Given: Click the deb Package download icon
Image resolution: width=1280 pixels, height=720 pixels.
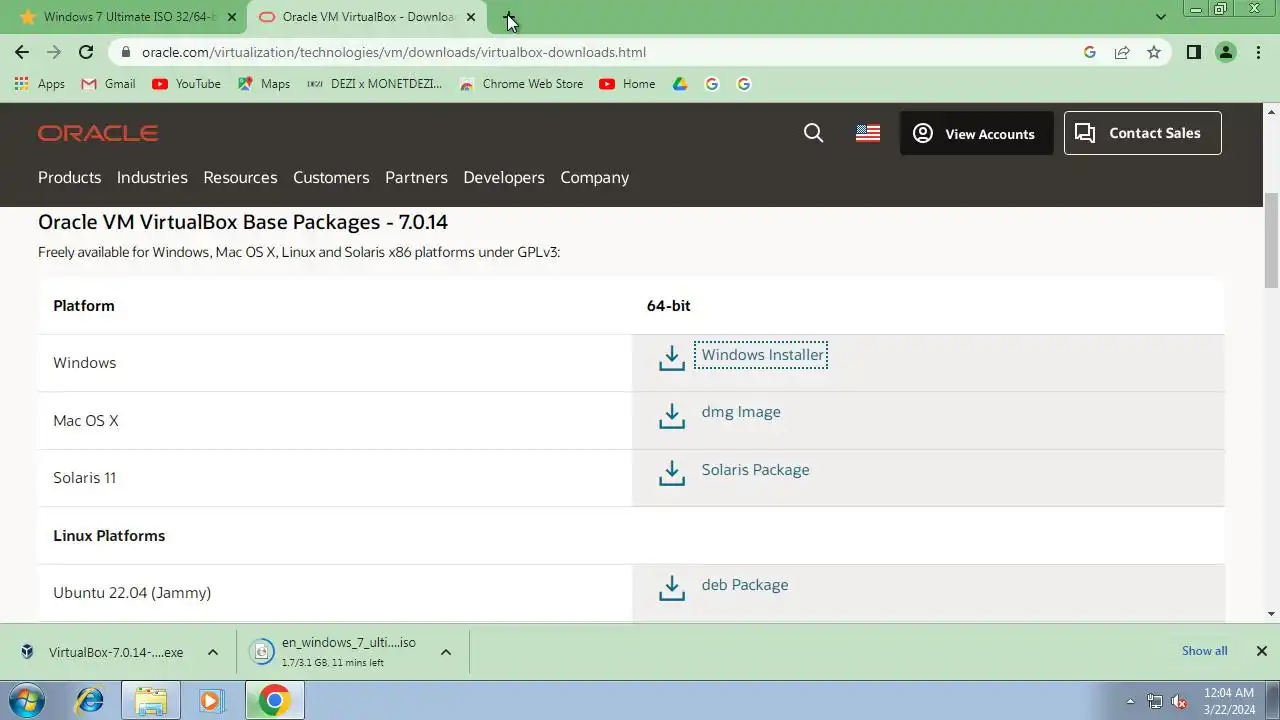Looking at the screenshot, I should 672,588.
